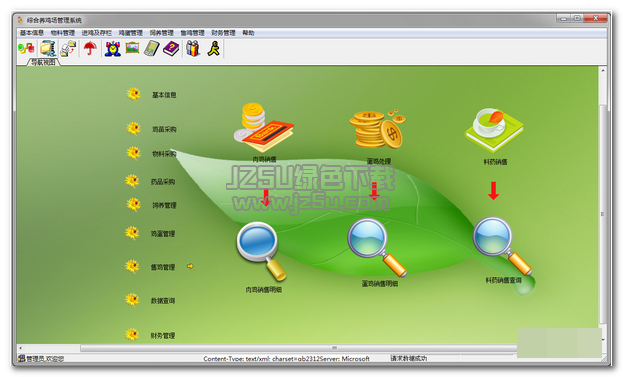Open the 进鸡及存栏 menu
Image resolution: width=623 pixels, height=377 pixels.
(97, 33)
